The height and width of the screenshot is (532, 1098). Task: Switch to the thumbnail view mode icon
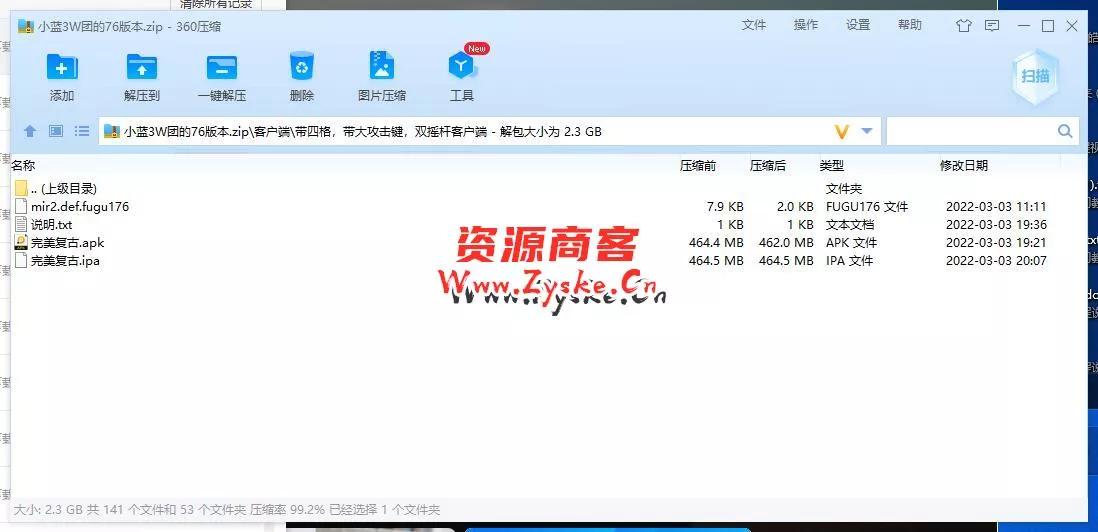click(x=56, y=131)
